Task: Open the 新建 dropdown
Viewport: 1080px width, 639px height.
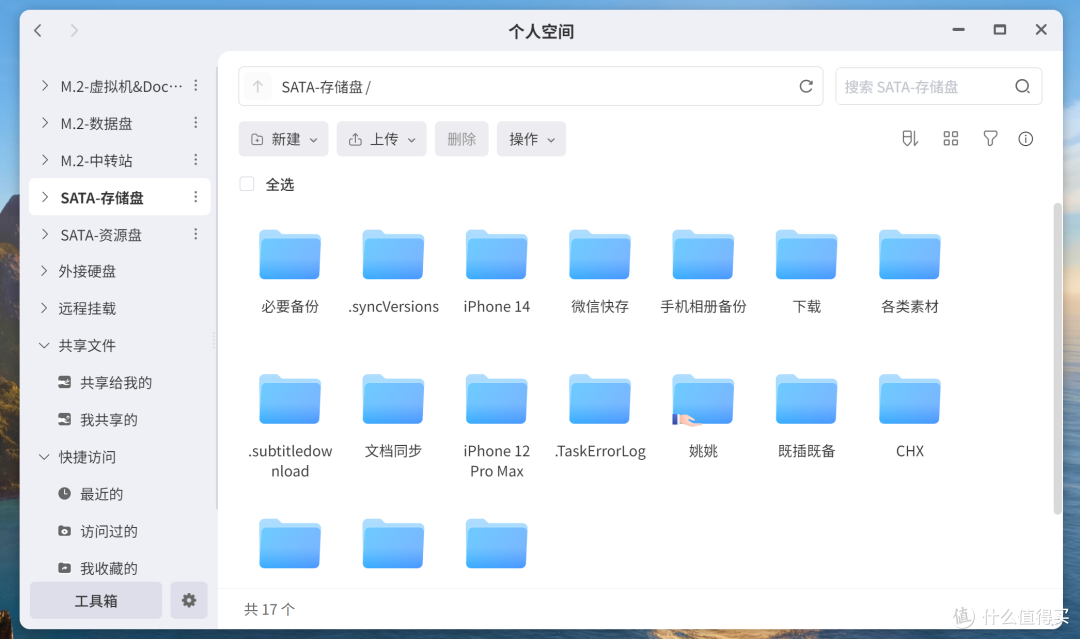Action: (x=283, y=139)
